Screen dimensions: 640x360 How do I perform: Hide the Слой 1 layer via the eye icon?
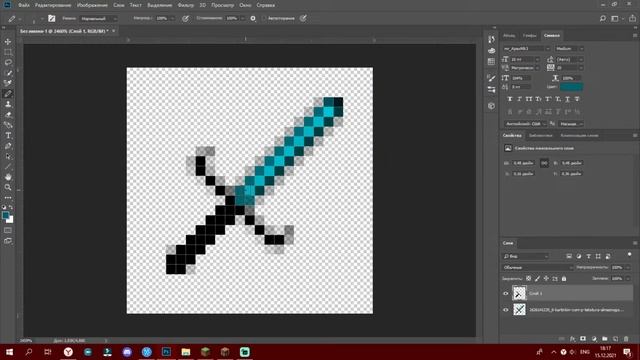click(506, 293)
